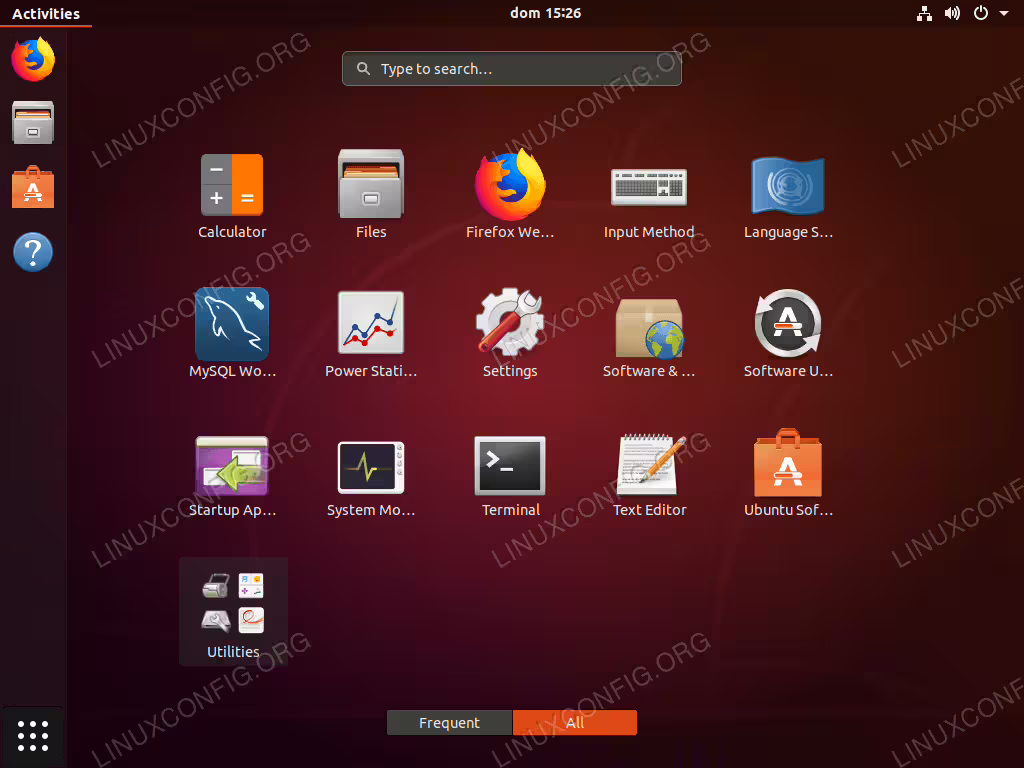
Task: Open the Input Method keyboard app
Action: (648, 187)
